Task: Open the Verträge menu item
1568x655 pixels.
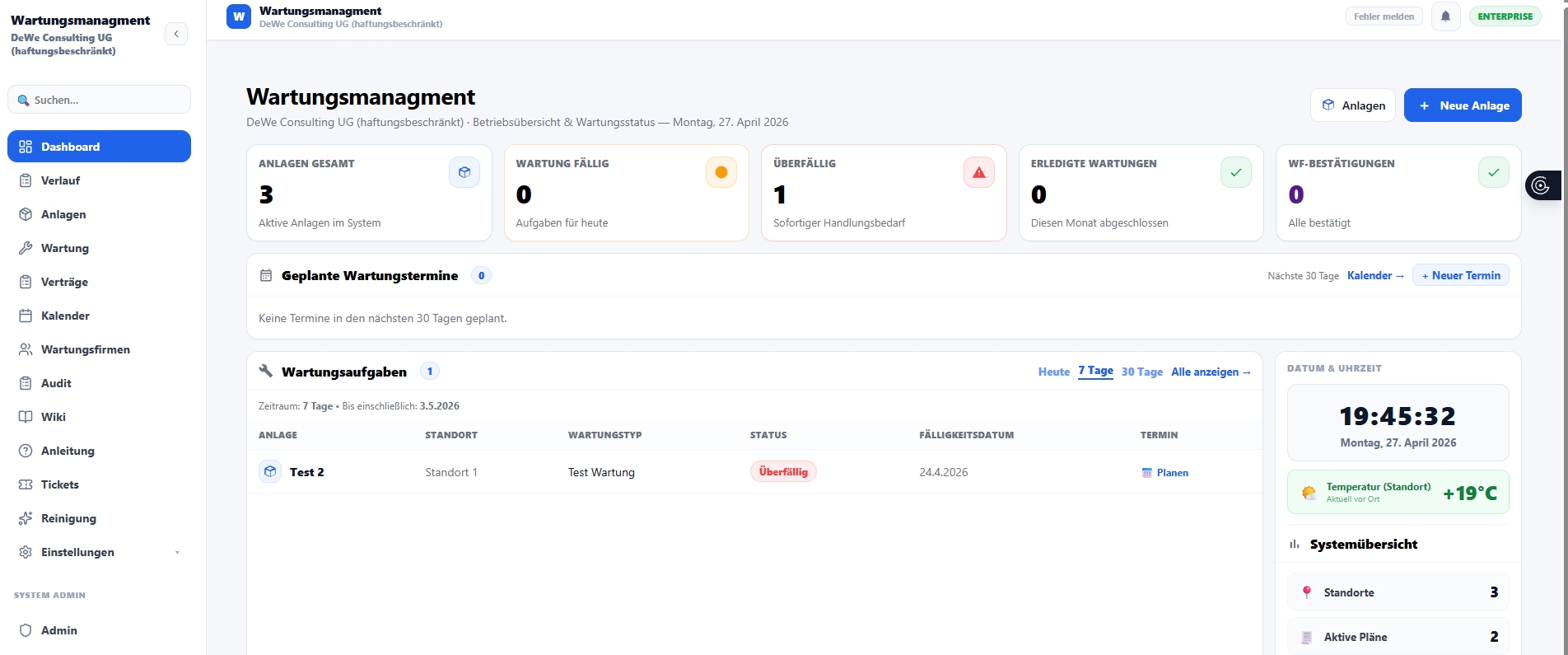Action: point(64,282)
